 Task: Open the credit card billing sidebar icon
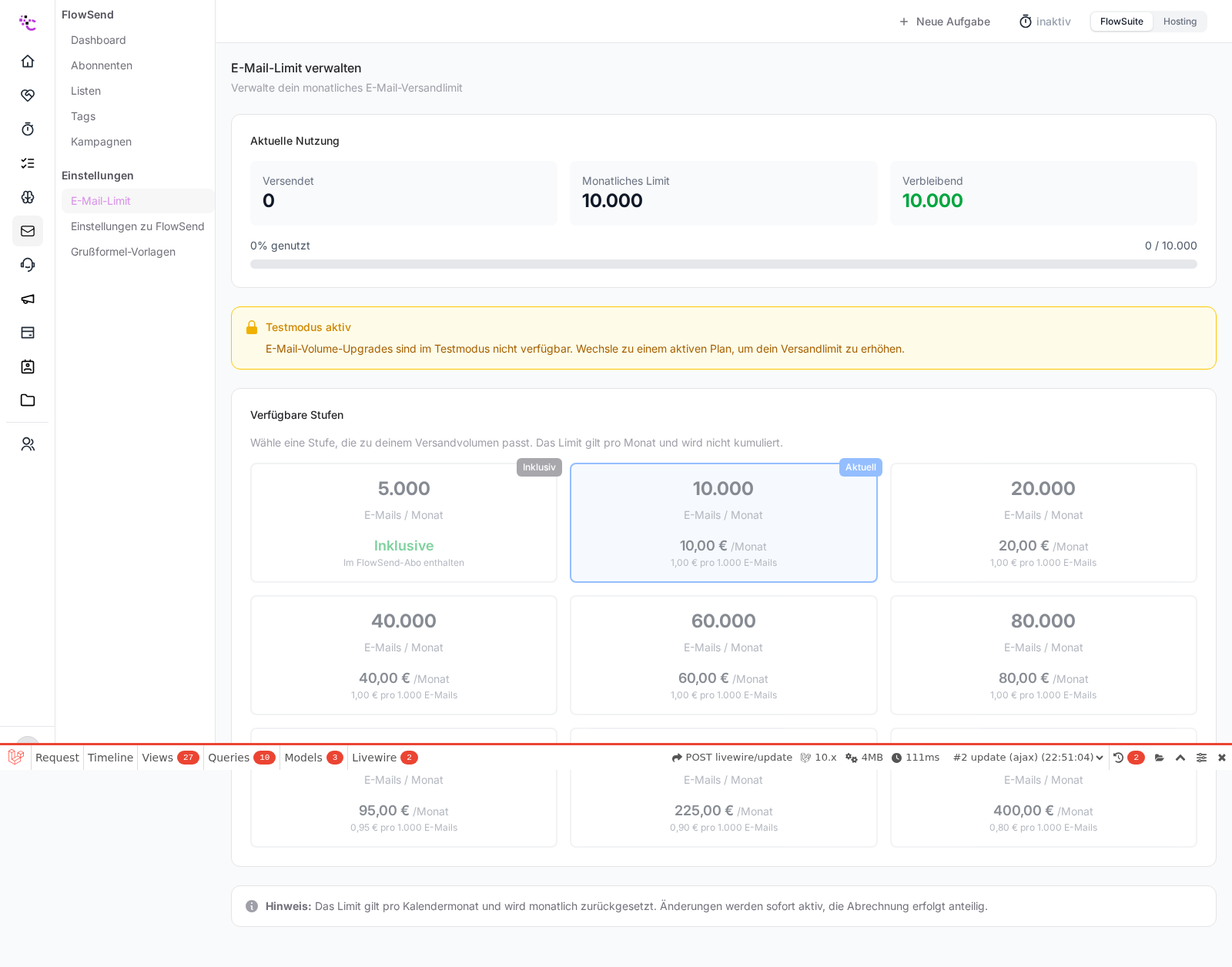coord(28,333)
